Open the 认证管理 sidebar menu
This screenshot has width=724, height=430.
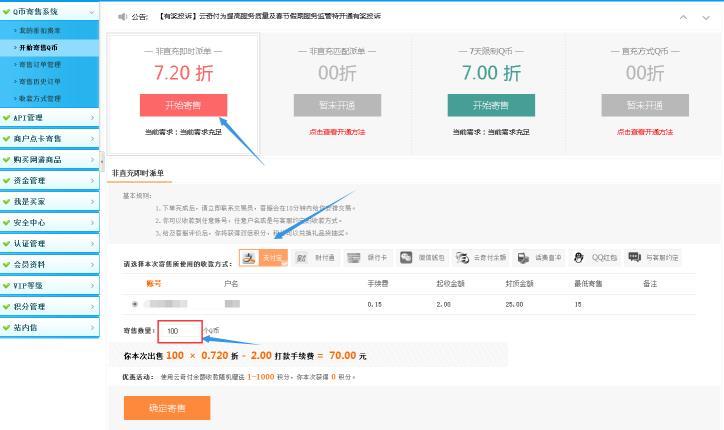pos(49,243)
